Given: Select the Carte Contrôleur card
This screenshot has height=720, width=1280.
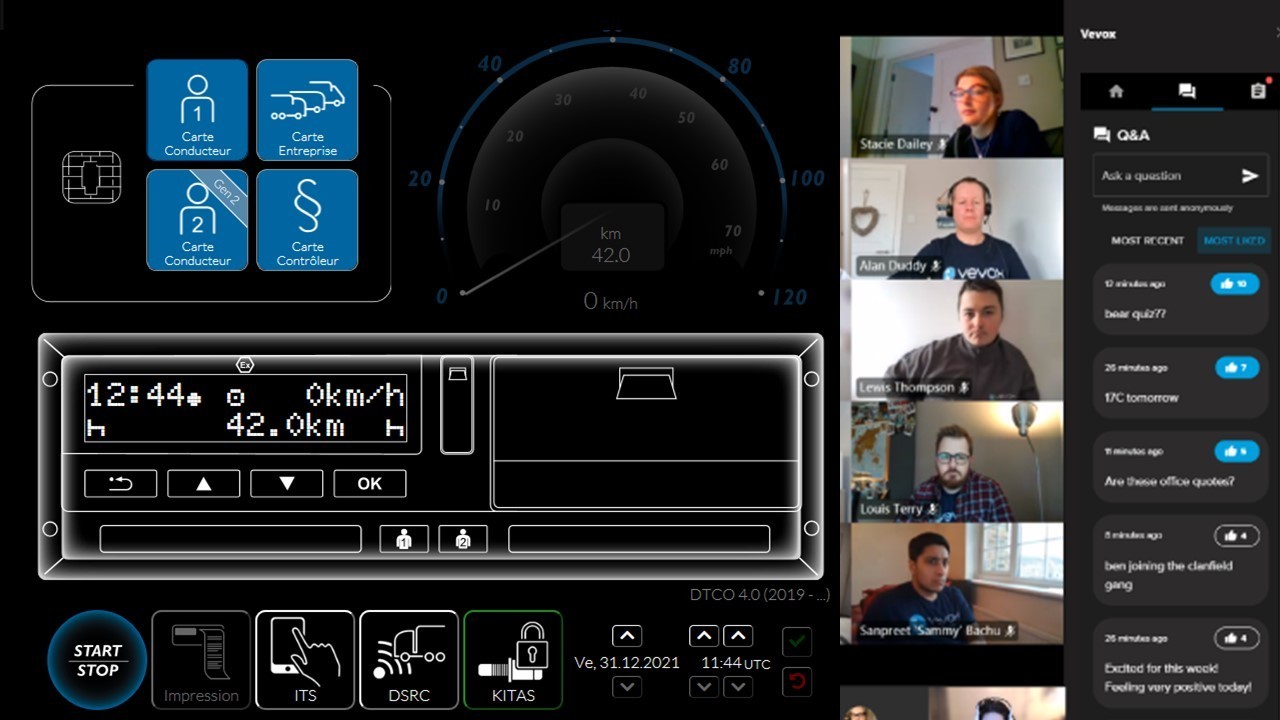Looking at the screenshot, I should coord(307,220).
